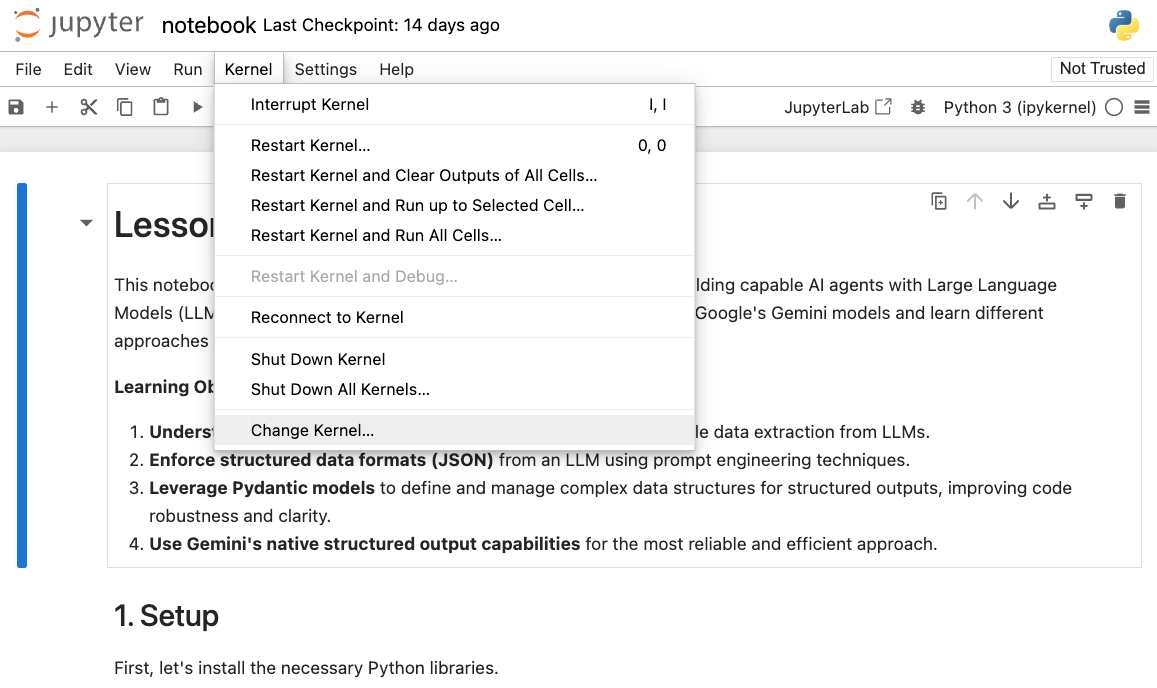Delete the cell with the trash icon
This screenshot has width=1157, height=688.
click(x=1119, y=201)
